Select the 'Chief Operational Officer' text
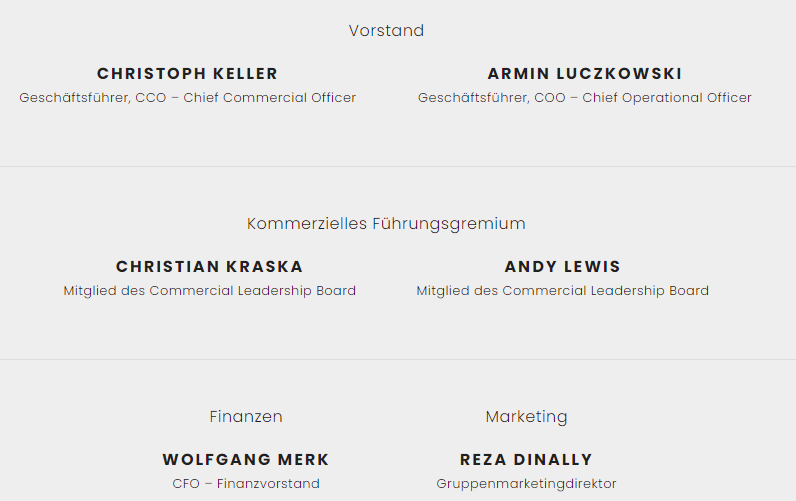Image resolution: width=796 pixels, height=501 pixels. [x=667, y=98]
